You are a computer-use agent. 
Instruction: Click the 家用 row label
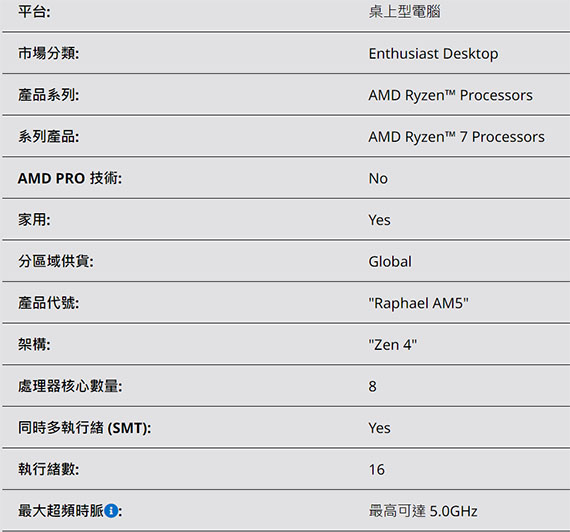click(34, 220)
